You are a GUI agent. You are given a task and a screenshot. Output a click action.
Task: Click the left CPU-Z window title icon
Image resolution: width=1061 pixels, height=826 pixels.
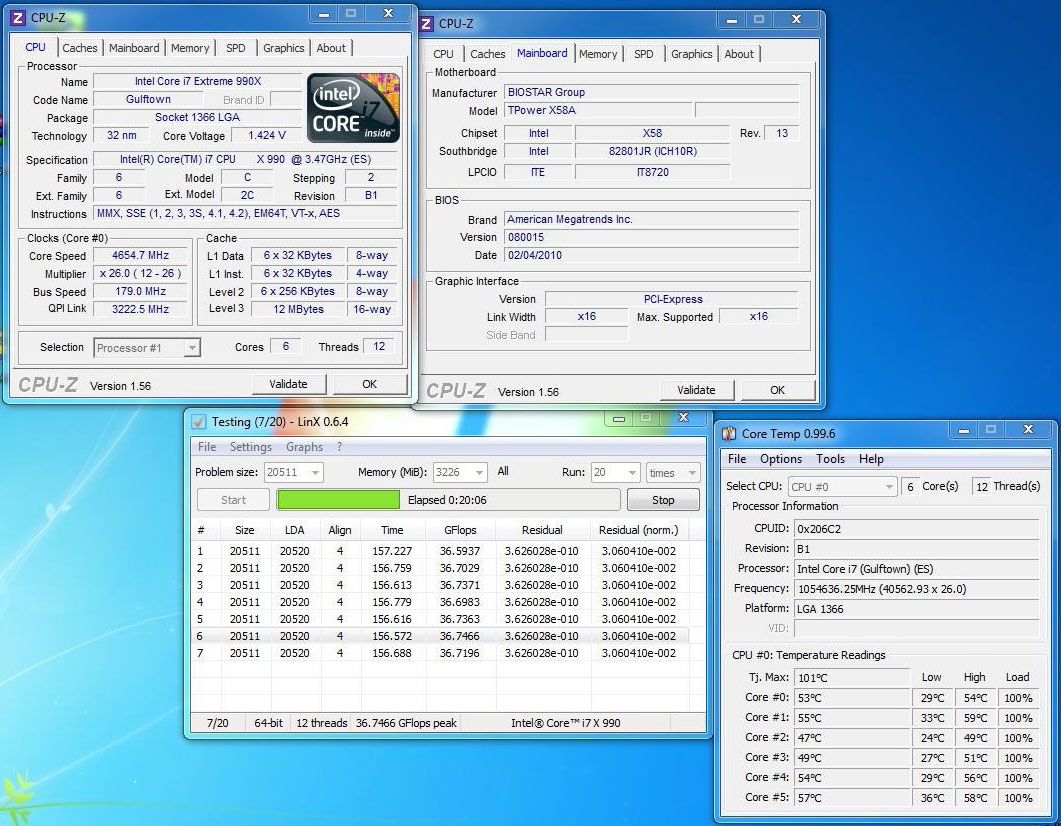(x=18, y=17)
